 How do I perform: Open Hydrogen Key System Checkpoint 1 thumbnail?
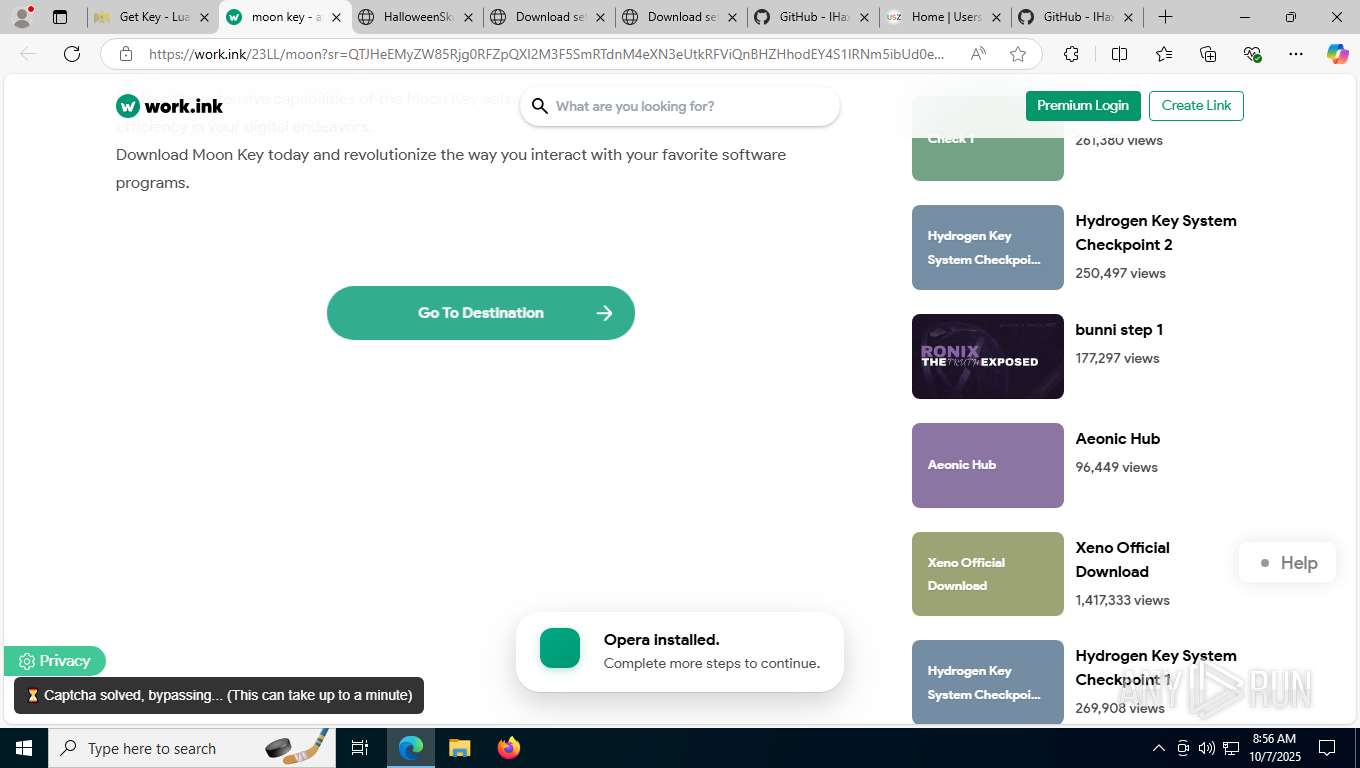point(988,682)
